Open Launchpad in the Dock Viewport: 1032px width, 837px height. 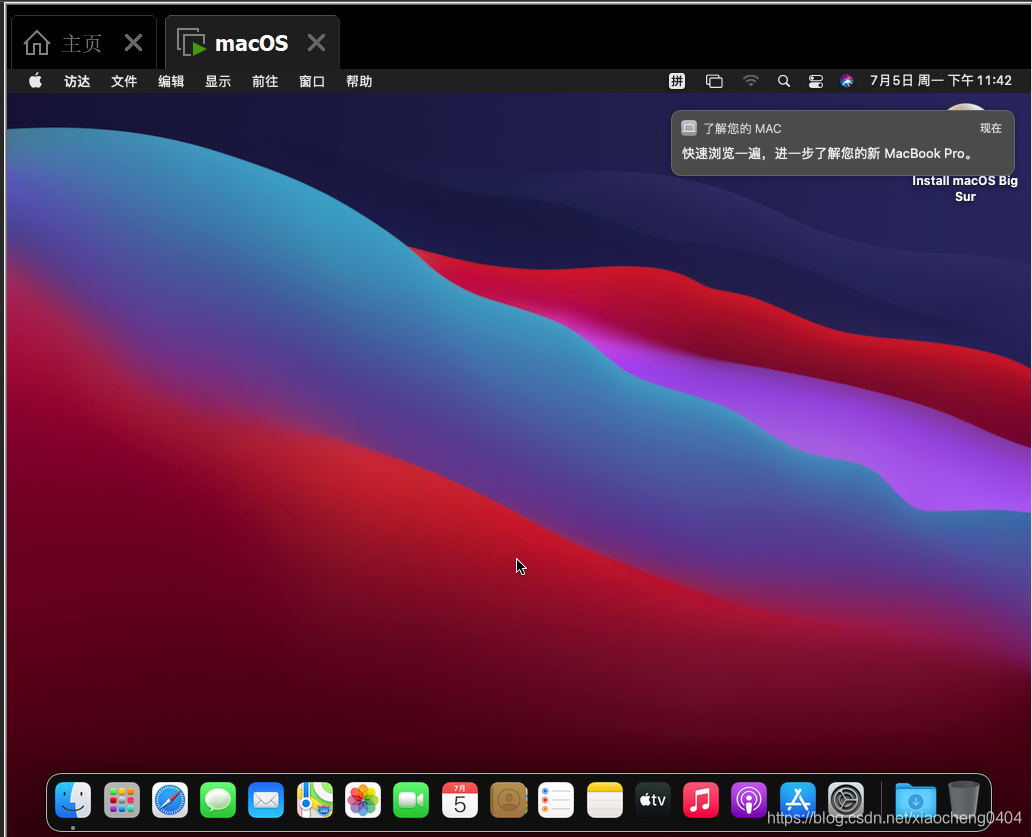122,800
